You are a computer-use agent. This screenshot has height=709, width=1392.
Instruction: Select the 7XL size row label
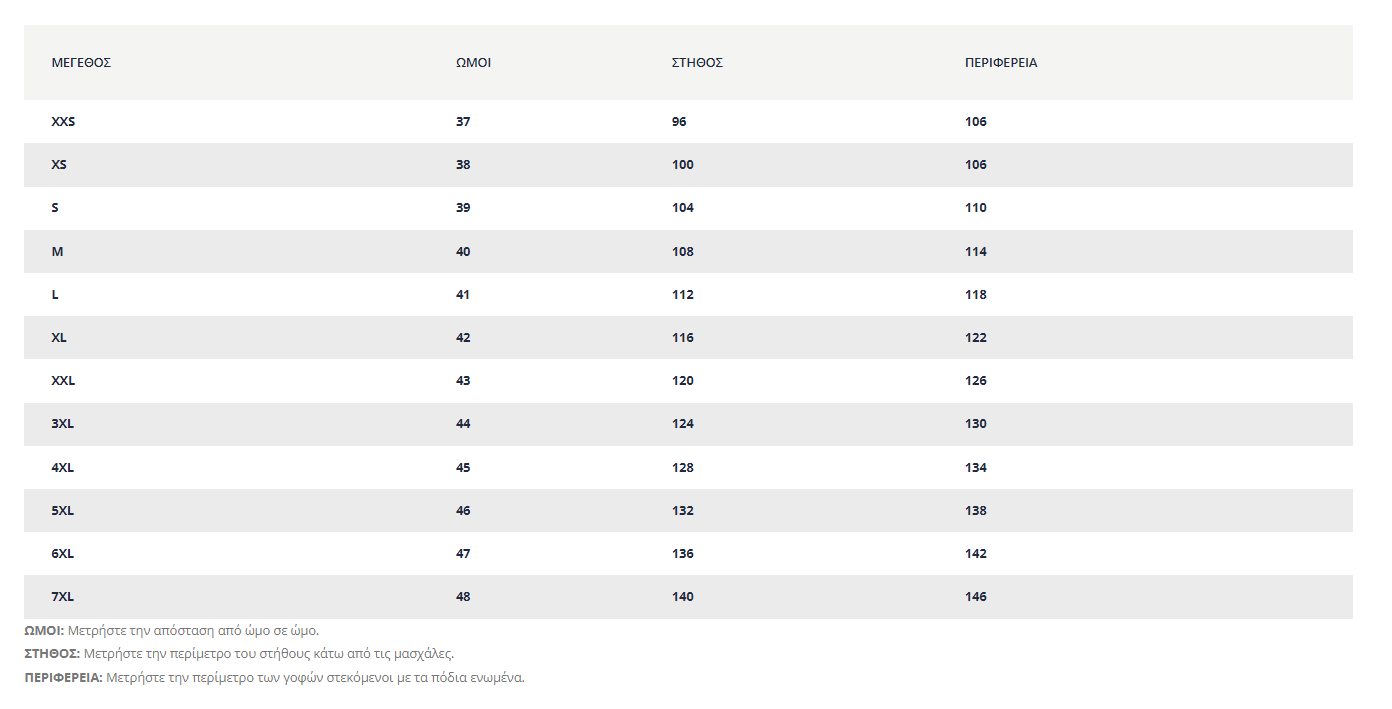(63, 596)
